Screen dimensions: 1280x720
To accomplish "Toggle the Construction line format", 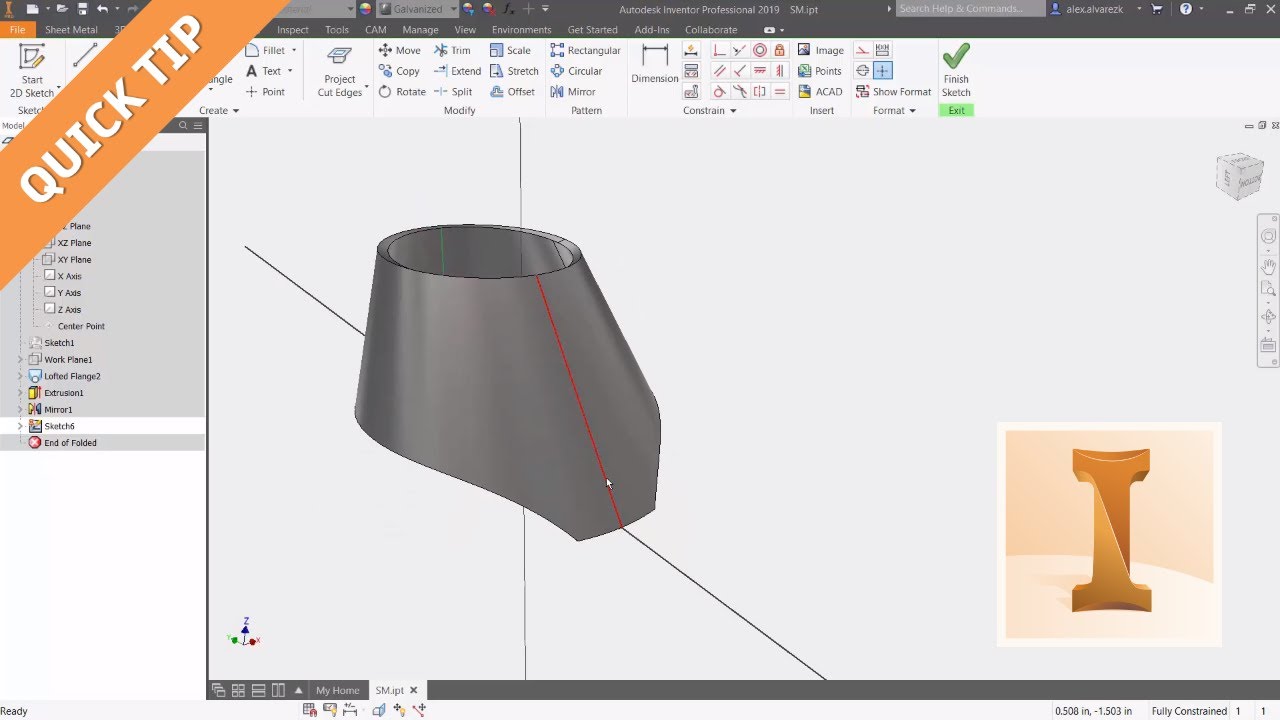I will (x=862, y=50).
